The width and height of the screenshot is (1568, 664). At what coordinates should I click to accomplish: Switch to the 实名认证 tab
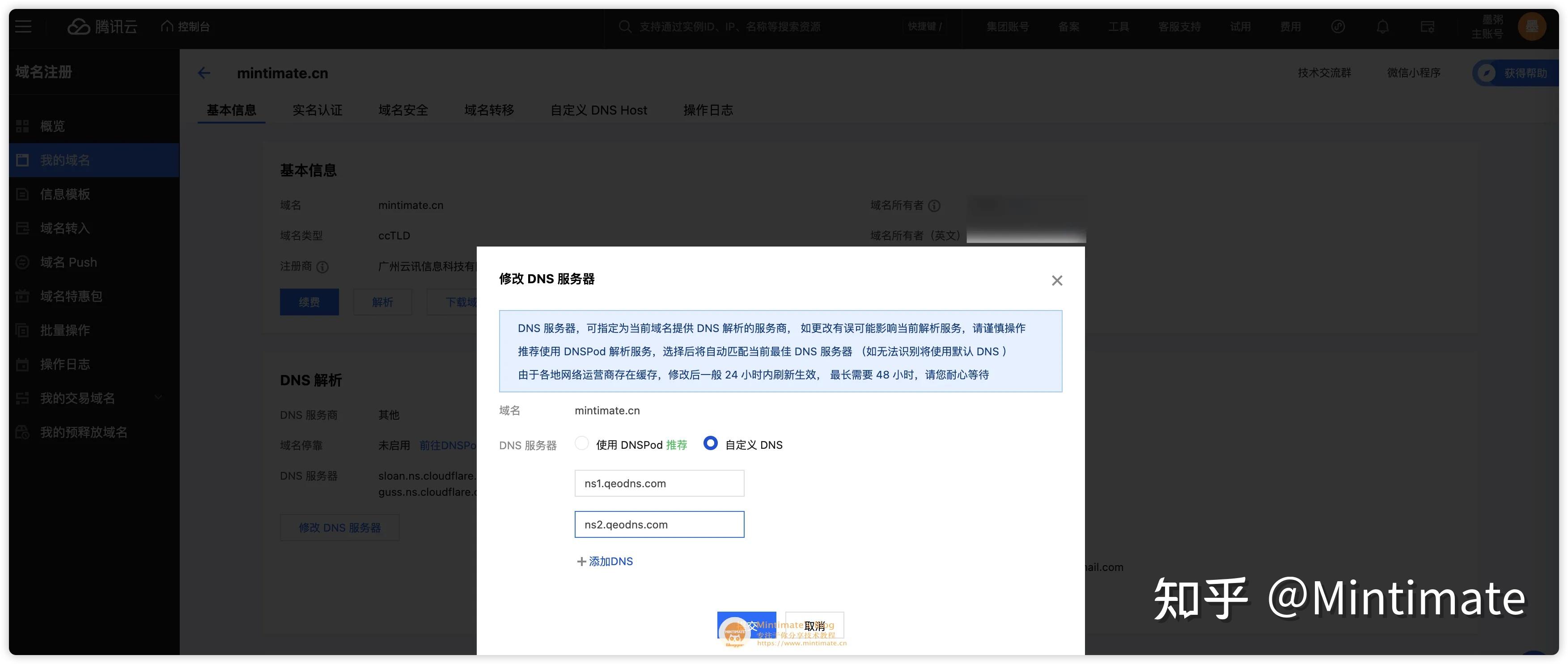click(x=317, y=110)
